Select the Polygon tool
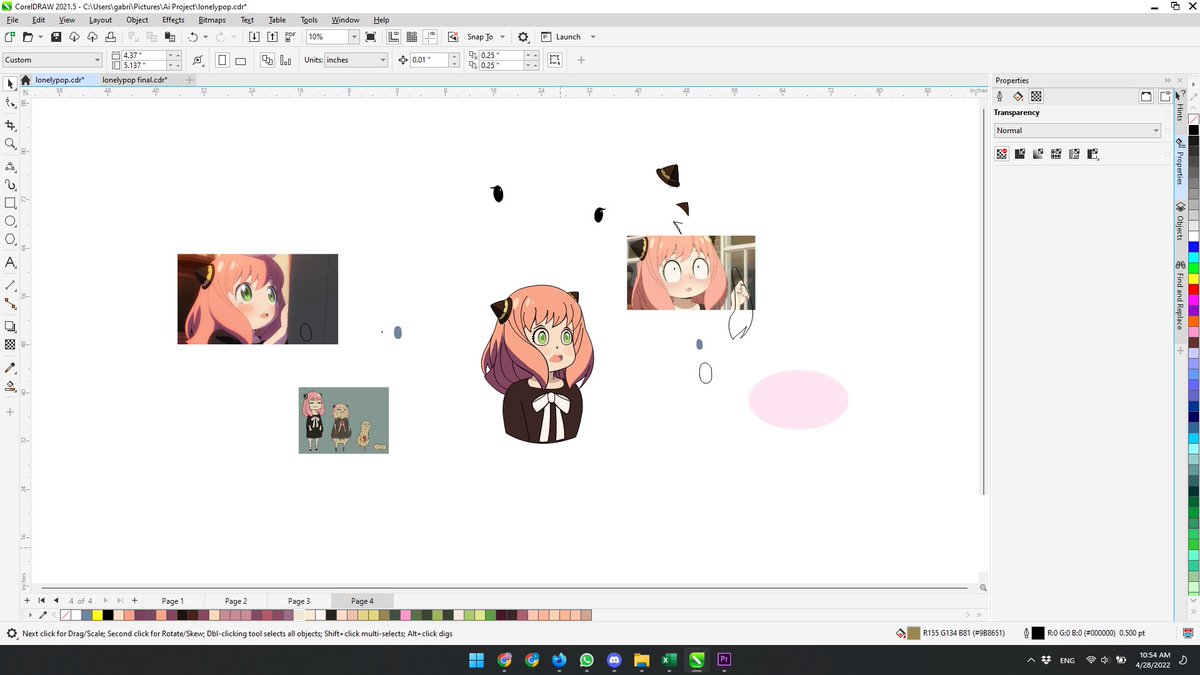This screenshot has width=1200, height=675. click(x=10, y=239)
